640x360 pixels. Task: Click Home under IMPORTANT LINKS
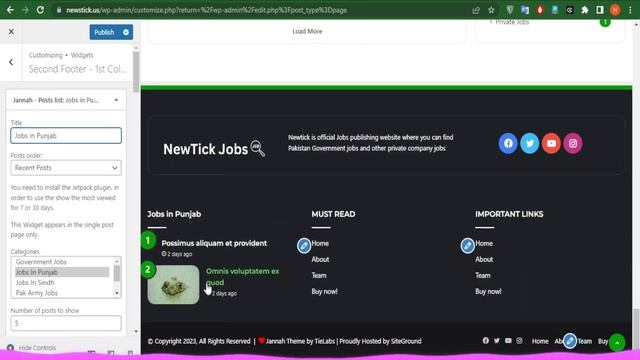484,243
